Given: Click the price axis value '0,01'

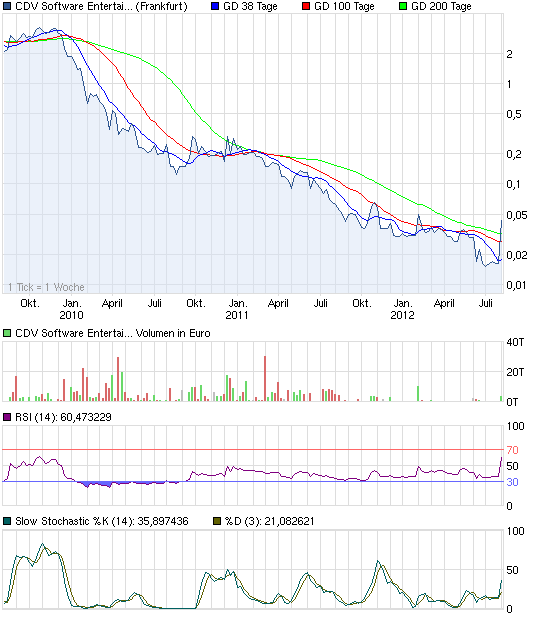Looking at the screenshot, I should point(517,285).
